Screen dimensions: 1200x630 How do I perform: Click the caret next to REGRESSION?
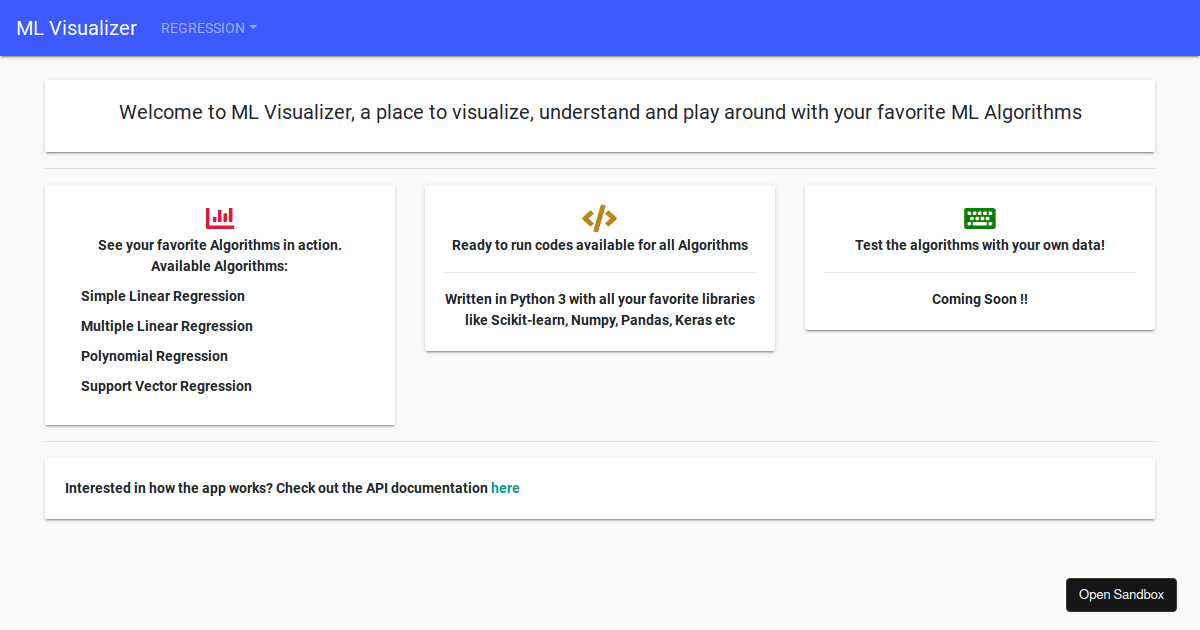click(x=252, y=28)
